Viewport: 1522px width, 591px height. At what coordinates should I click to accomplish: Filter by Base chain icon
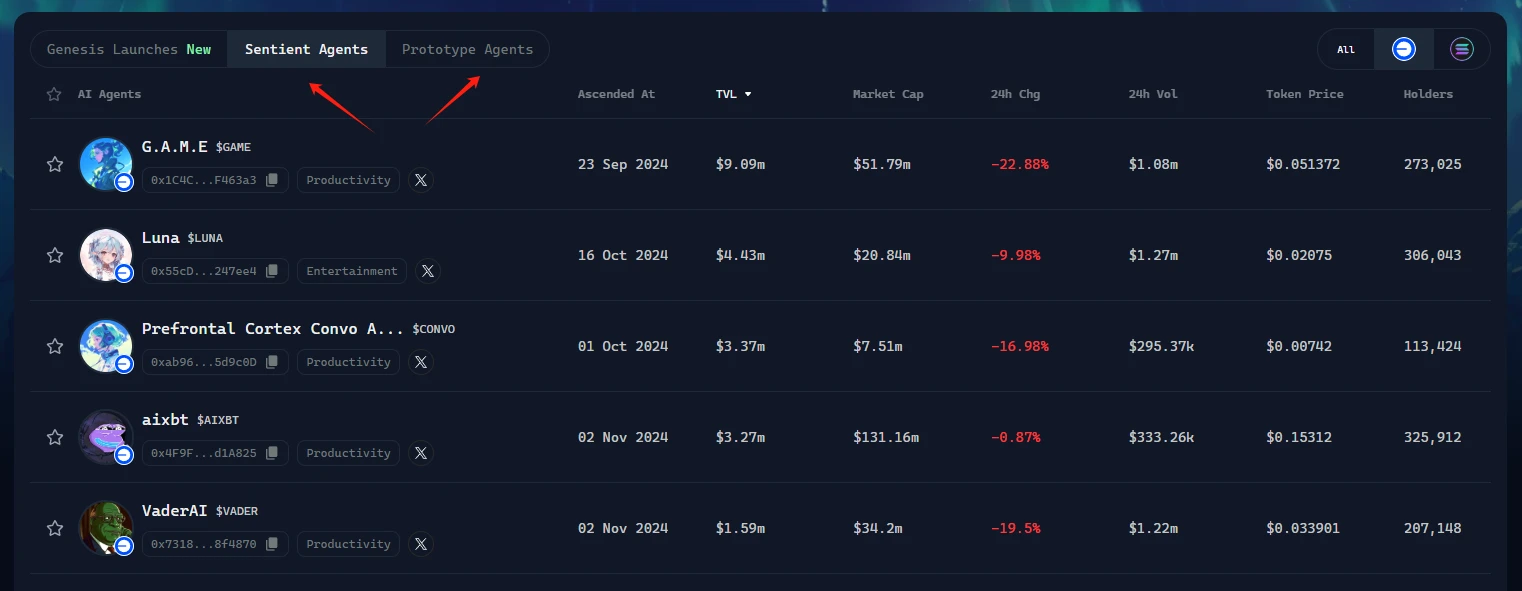(x=1404, y=49)
